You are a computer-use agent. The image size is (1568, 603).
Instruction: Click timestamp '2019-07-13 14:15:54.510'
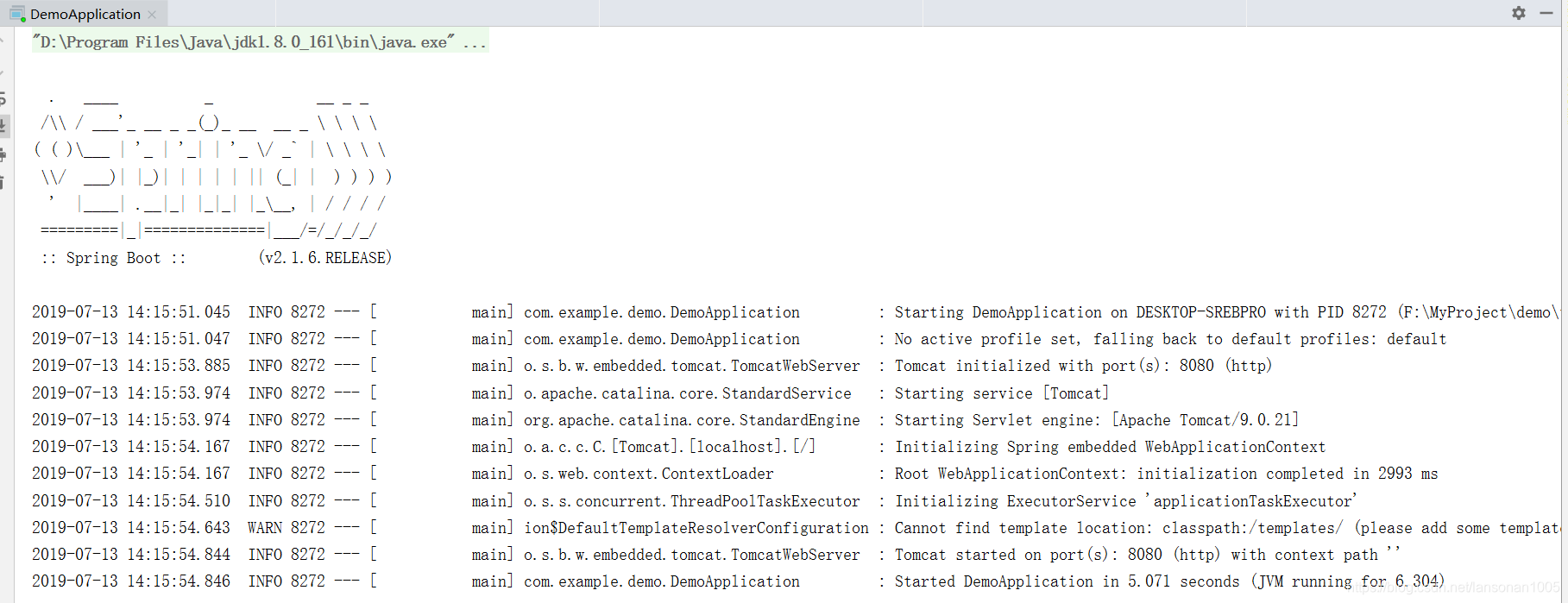click(131, 501)
